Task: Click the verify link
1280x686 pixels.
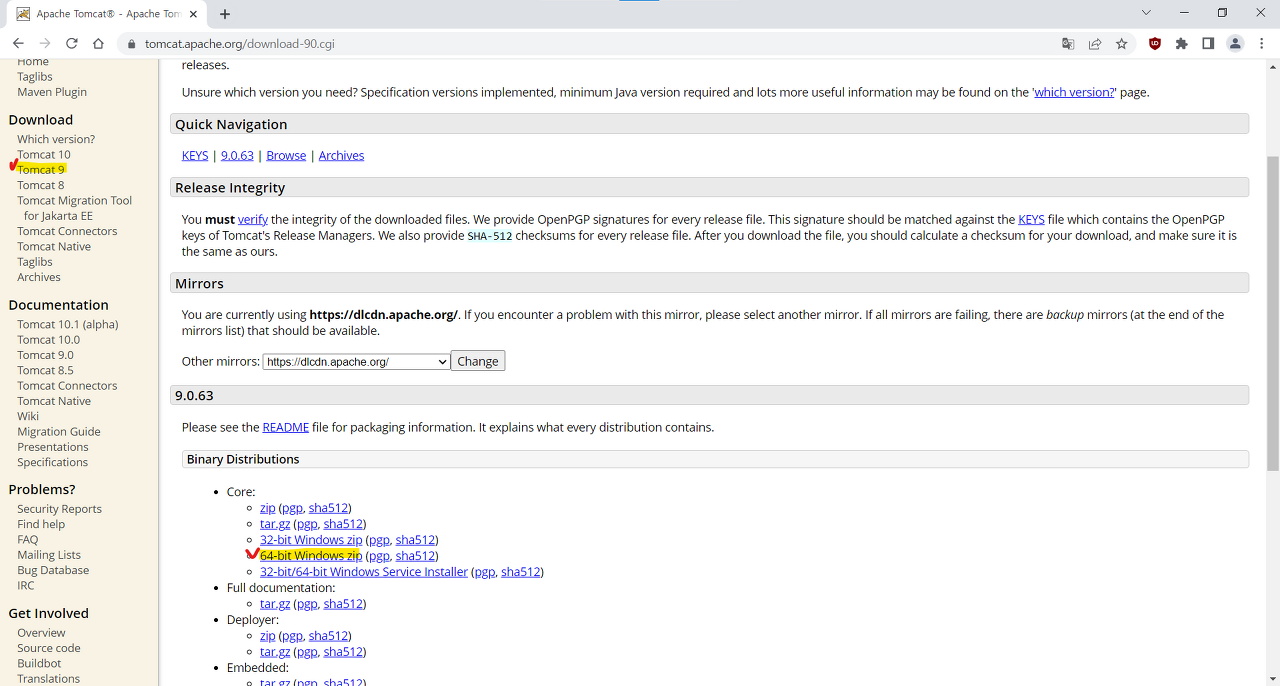Action: [253, 219]
